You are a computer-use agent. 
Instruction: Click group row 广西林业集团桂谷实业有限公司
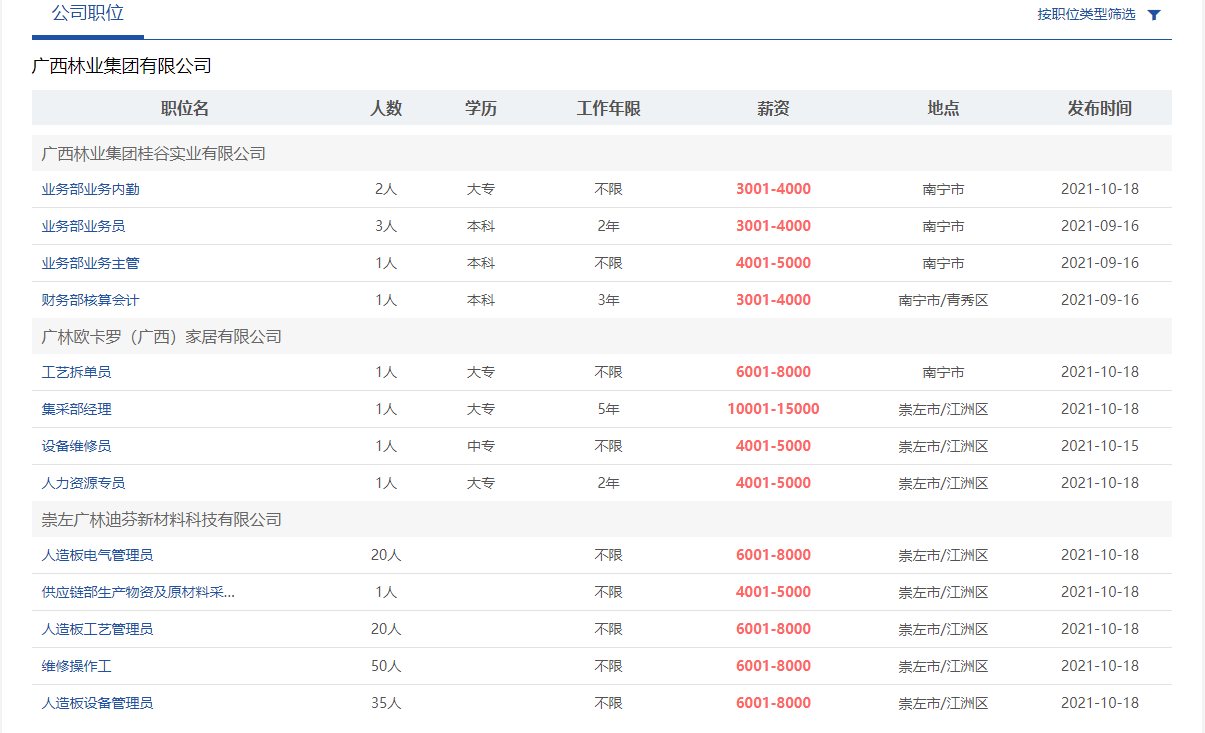click(x=602, y=153)
